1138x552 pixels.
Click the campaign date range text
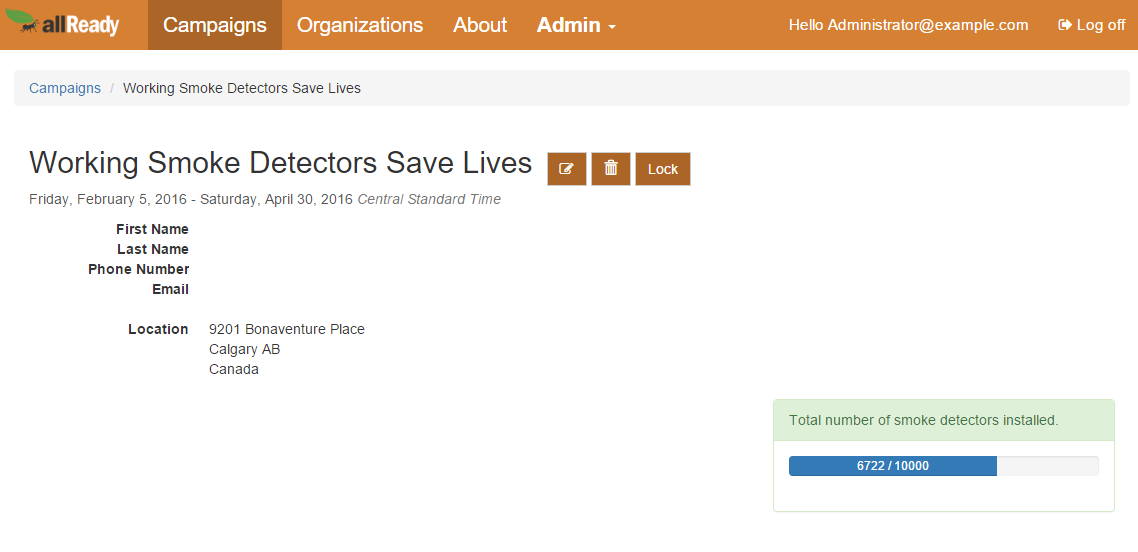tap(191, 199)
